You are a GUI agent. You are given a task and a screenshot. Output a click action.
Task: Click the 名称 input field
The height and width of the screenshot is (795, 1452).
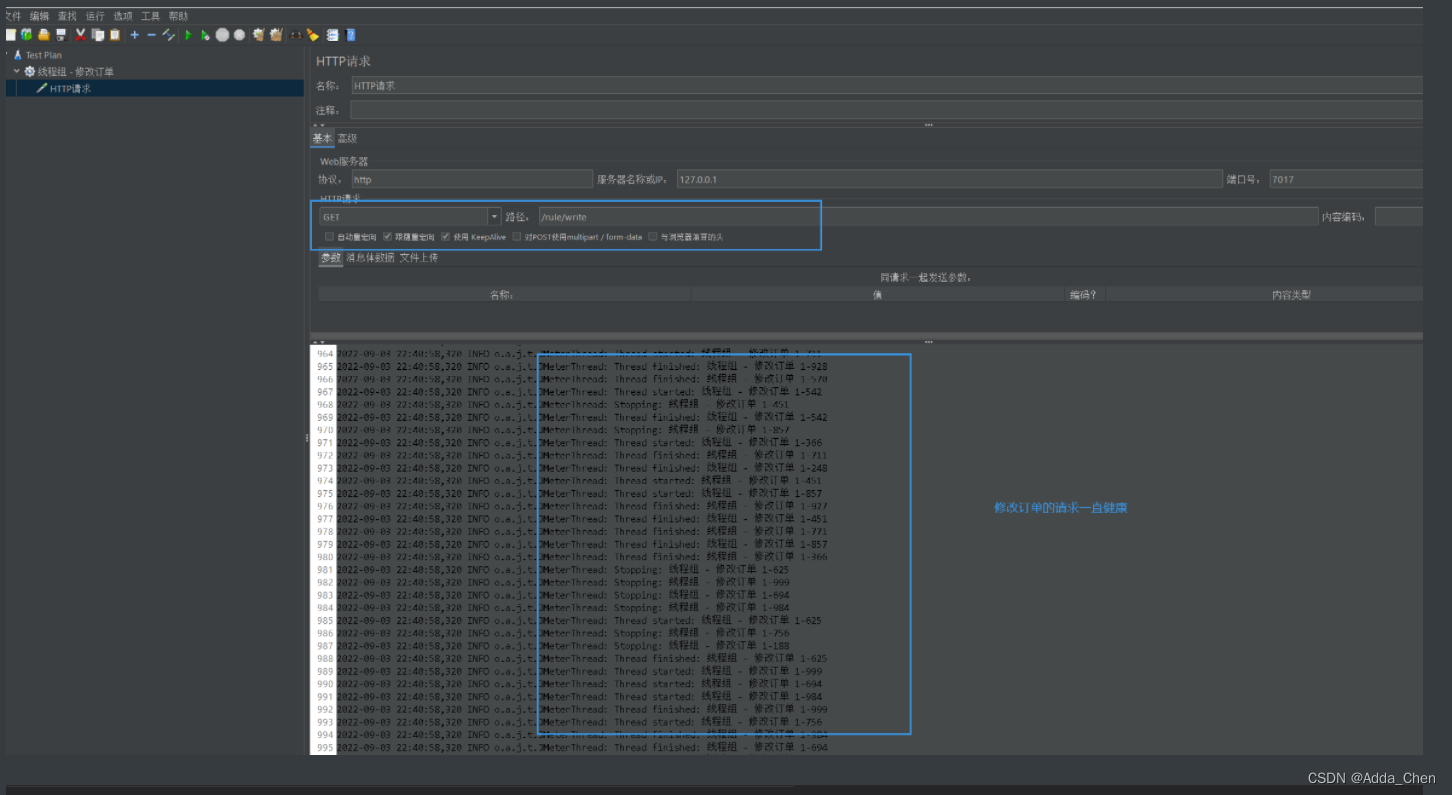(886, 86)
